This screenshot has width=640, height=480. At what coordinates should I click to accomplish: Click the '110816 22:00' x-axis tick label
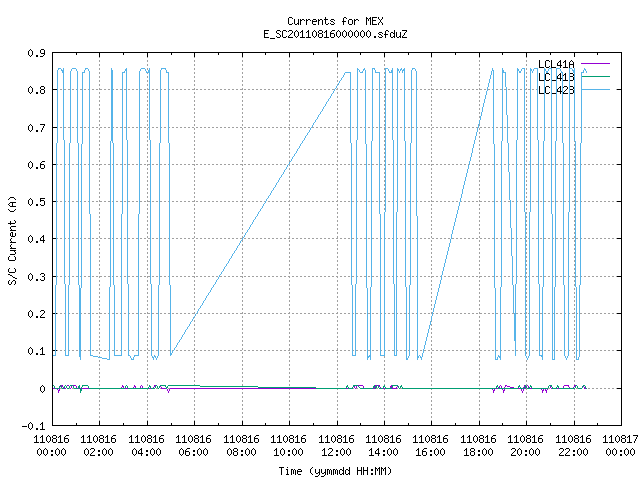click(573, 445)
